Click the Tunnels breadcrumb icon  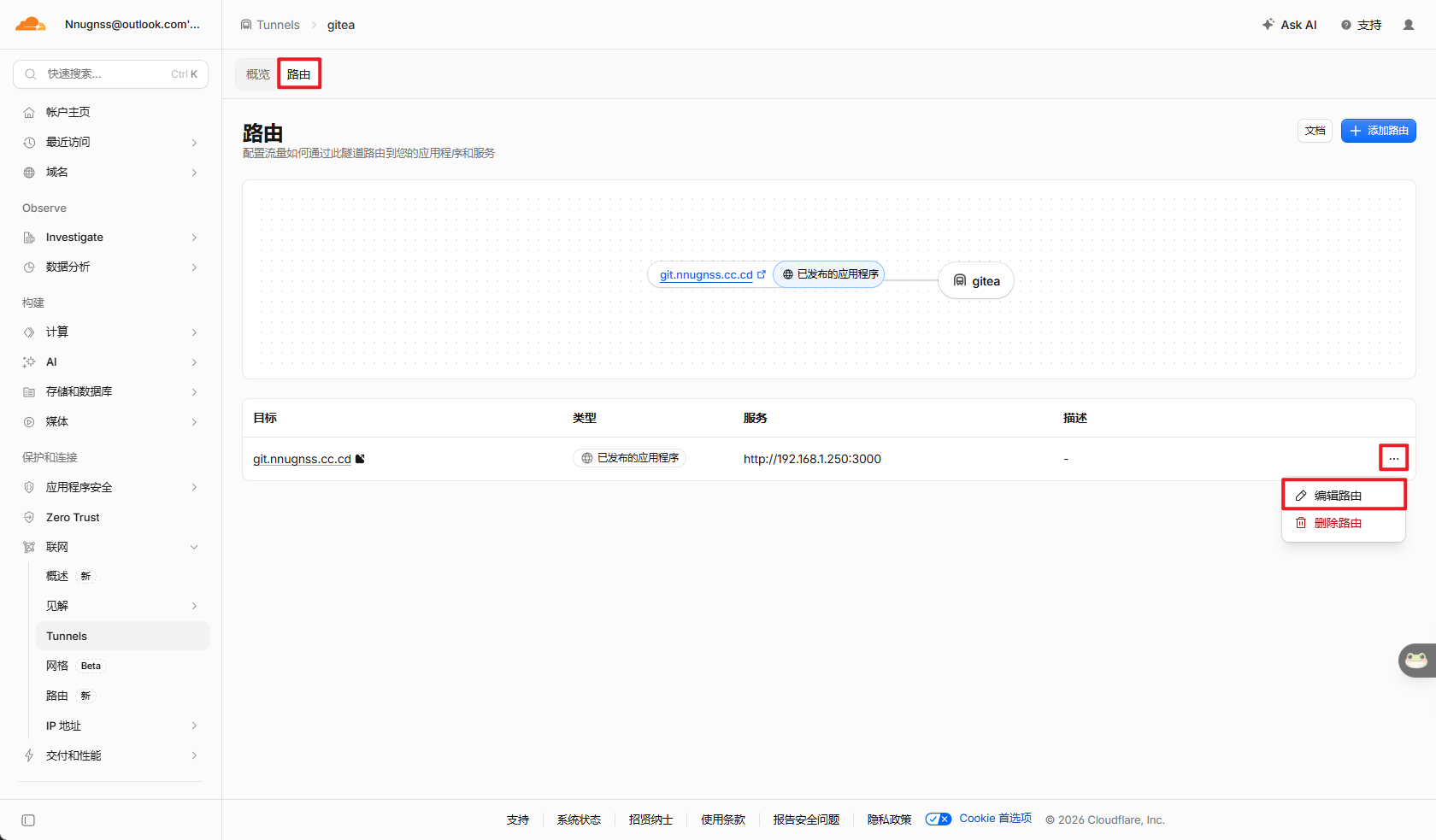tap(246, 25)
